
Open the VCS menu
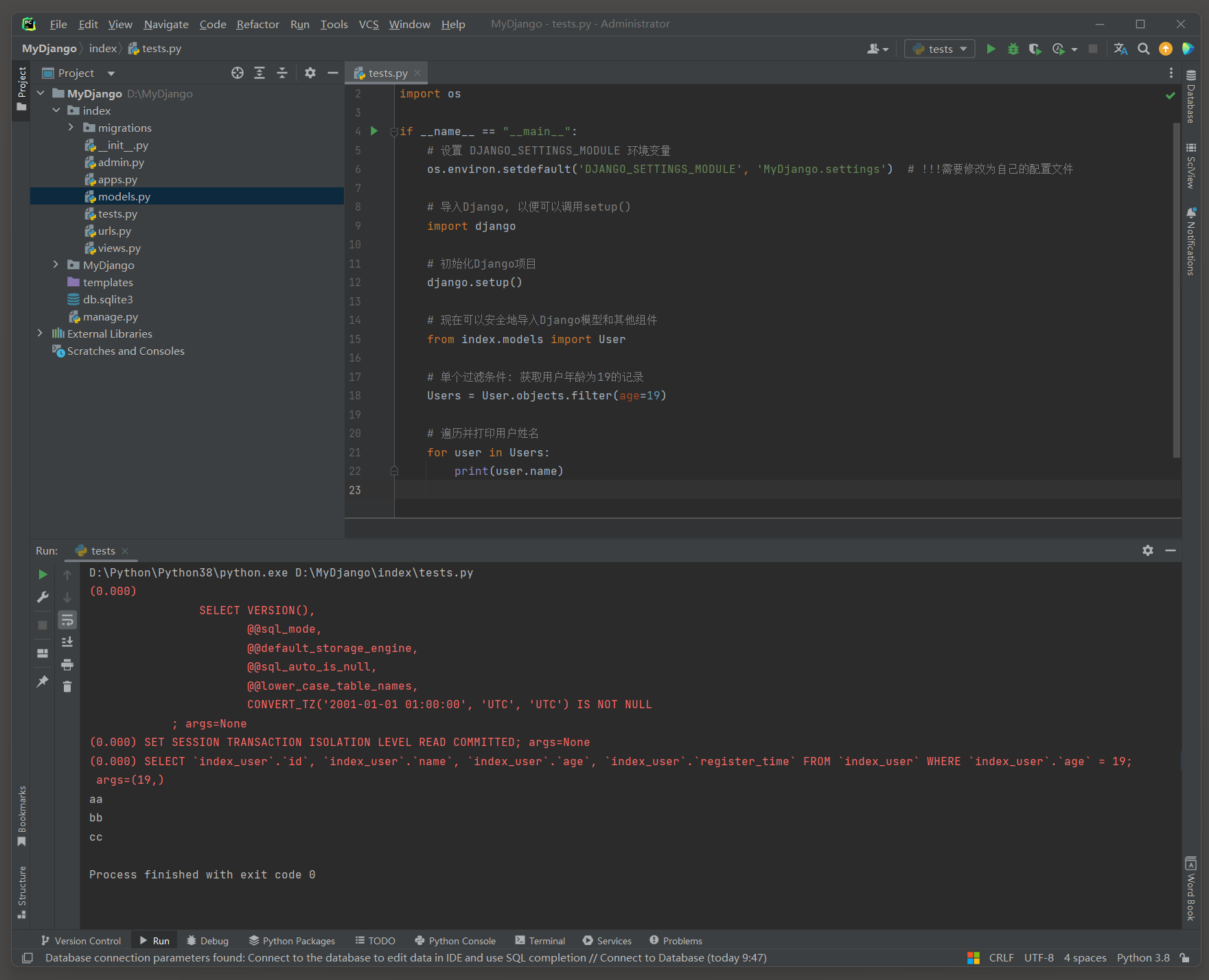pos(369,24)
